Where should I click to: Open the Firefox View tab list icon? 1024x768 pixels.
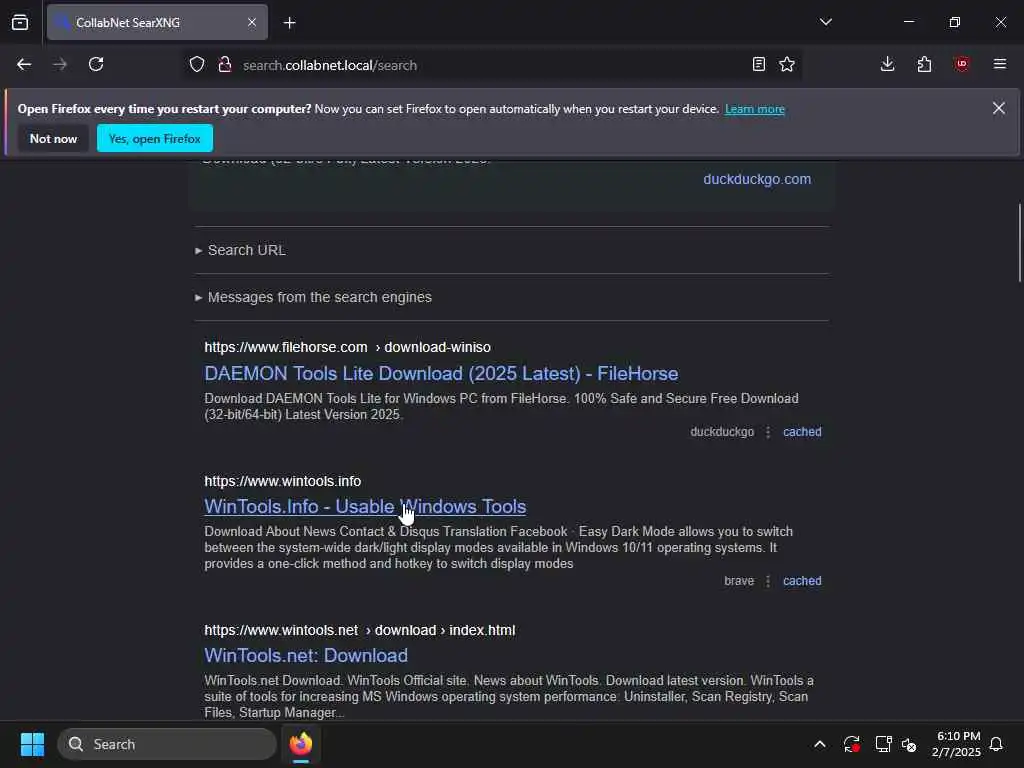click(20, 22)
